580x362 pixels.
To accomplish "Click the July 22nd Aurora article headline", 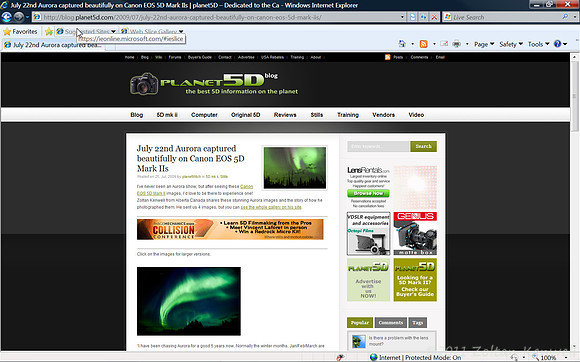I will (x=190, y=158).
